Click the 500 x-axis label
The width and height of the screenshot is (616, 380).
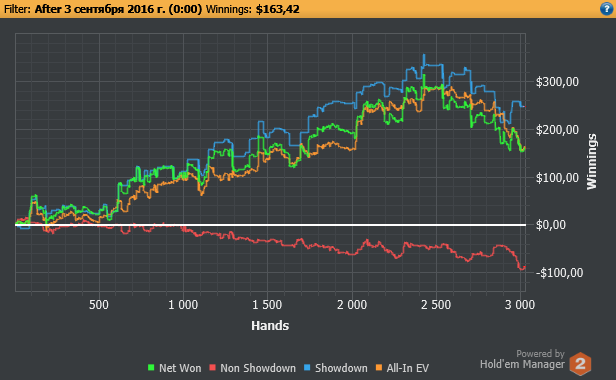point(99,305)
